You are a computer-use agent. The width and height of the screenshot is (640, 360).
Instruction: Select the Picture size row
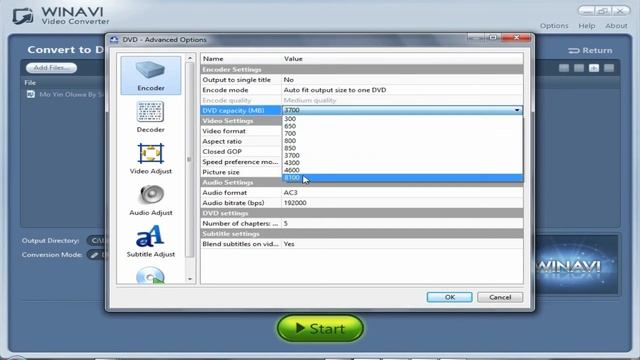(x=241, y=172)
